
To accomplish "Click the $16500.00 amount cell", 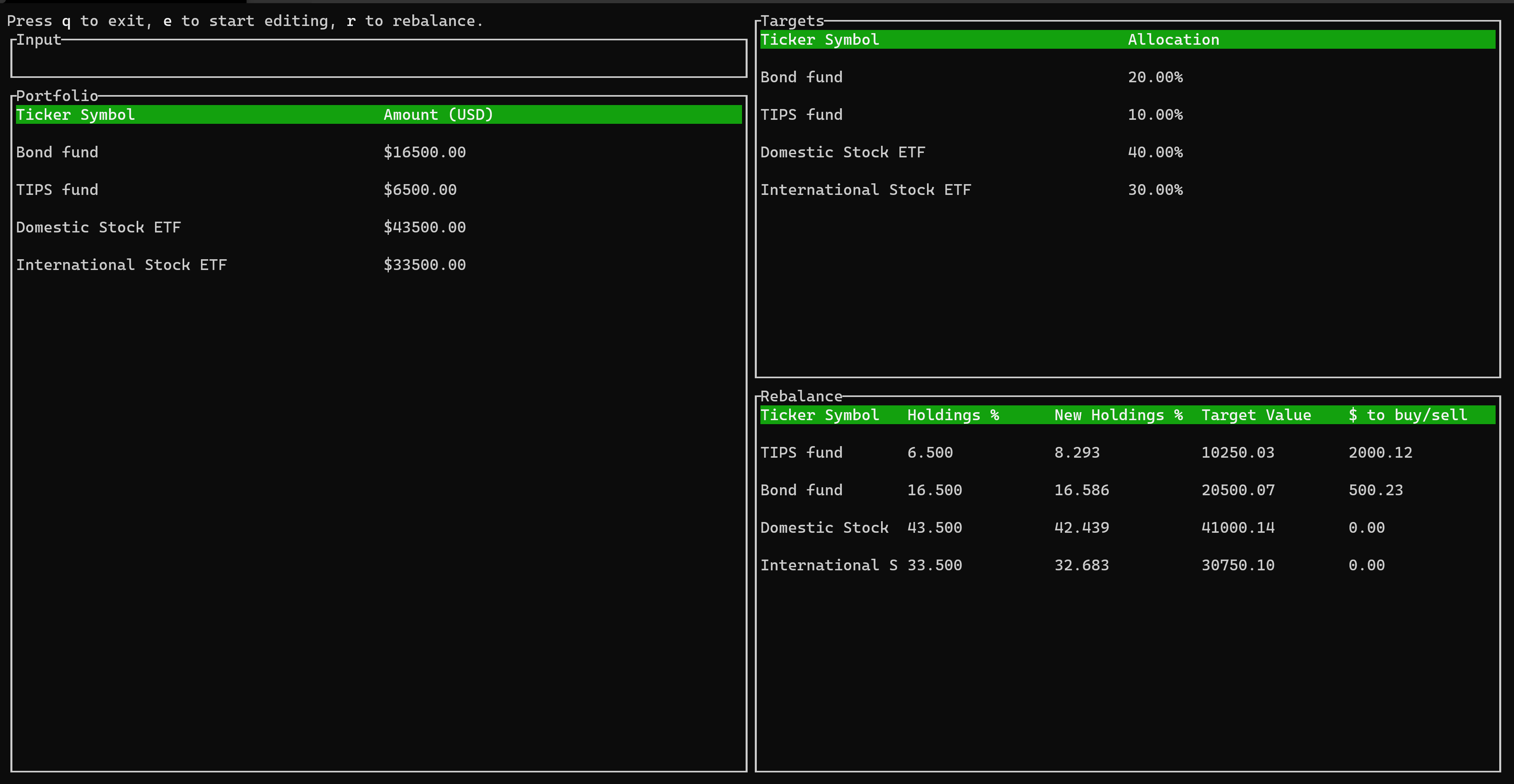I will tap(424, 152).
